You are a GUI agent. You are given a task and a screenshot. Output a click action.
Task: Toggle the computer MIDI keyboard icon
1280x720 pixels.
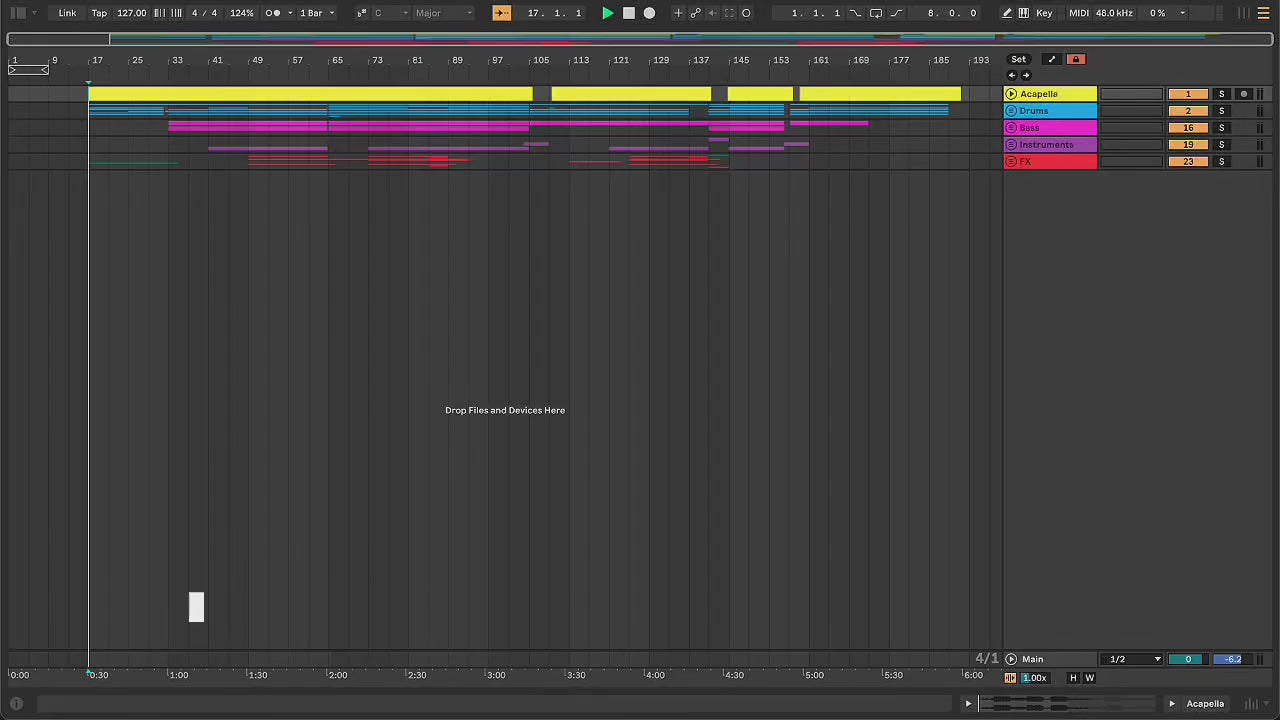(1023, 13)
